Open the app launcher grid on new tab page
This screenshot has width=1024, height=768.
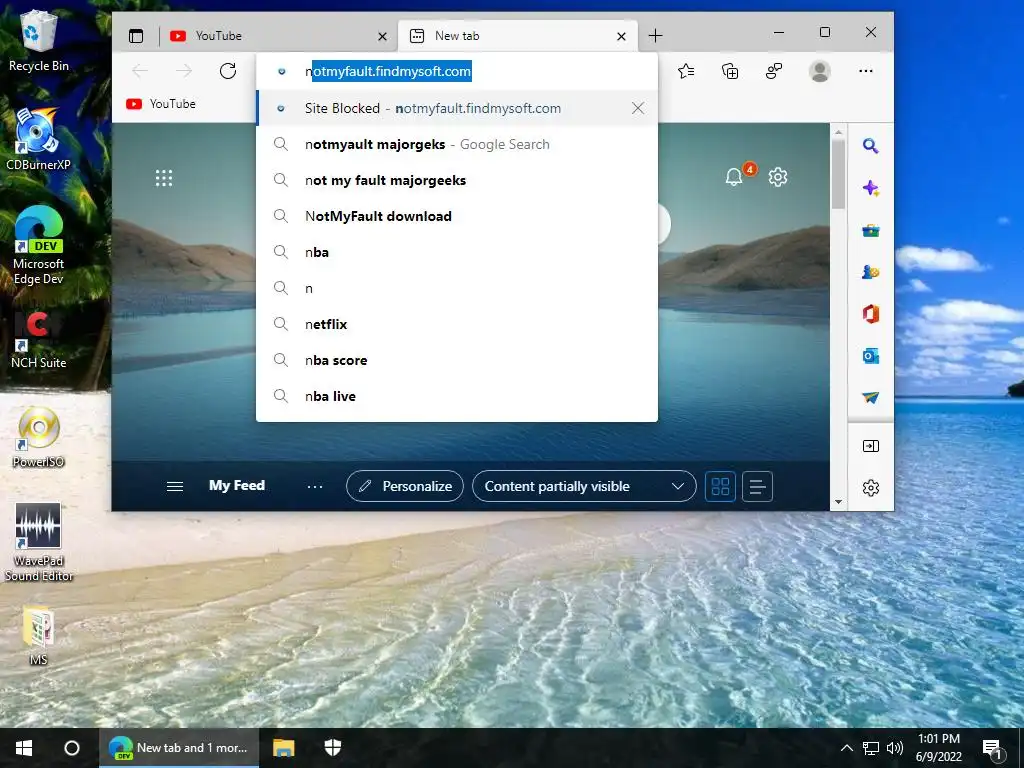coord(164,178)
